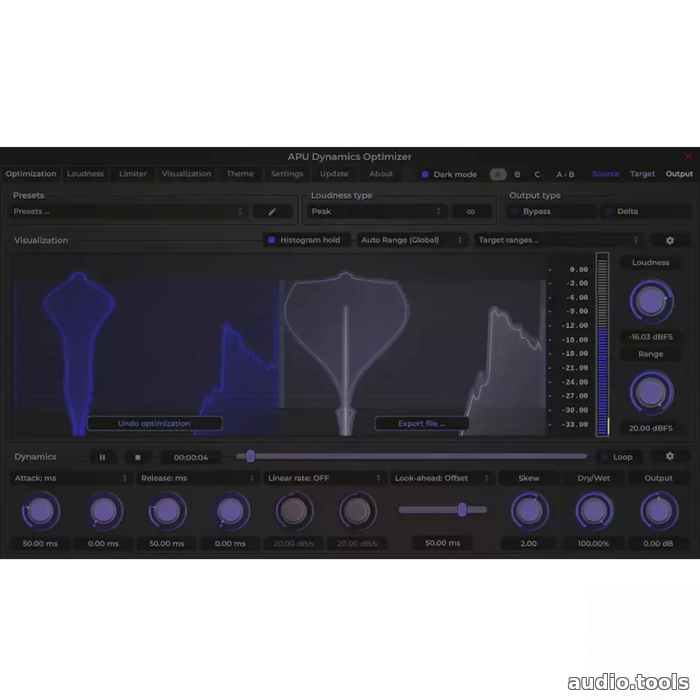Open the Target ranges dropdown

coord(558,240)
